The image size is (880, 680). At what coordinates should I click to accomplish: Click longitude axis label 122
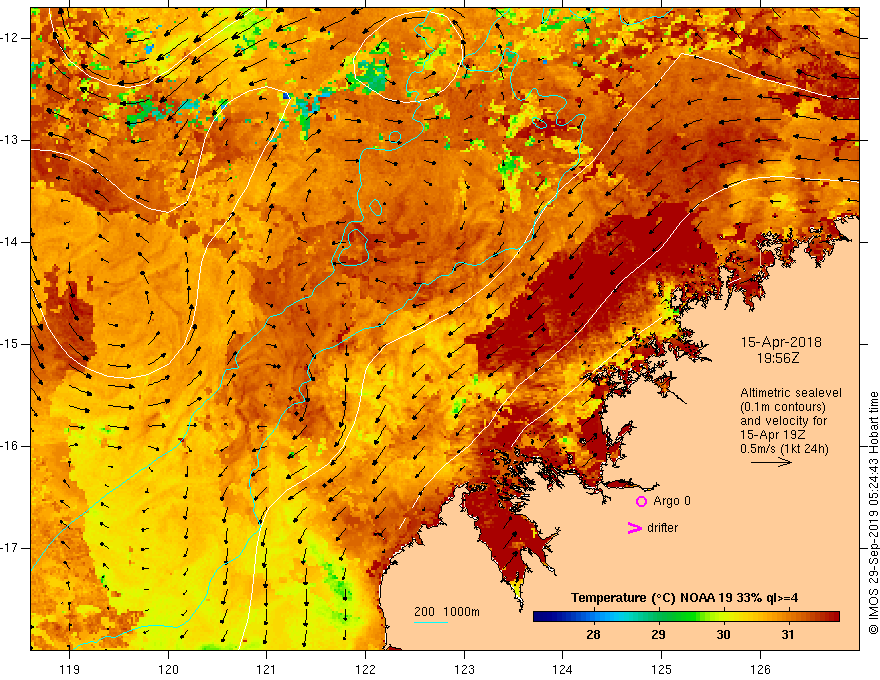pos(365,669)
